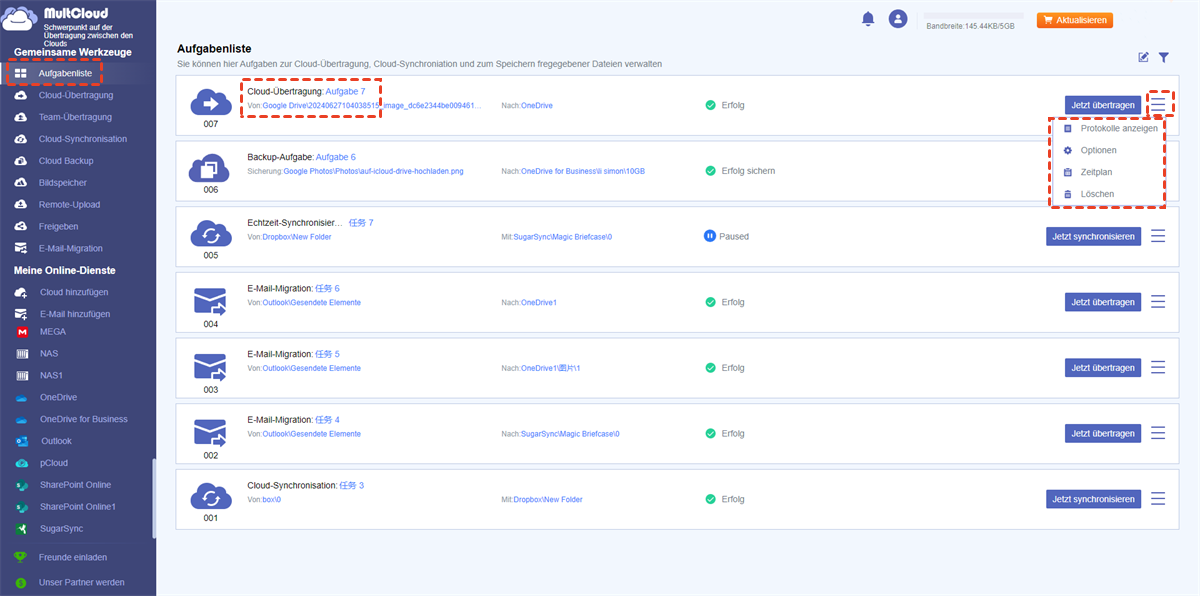The width and height of the screenshot is (1200, 596).
Task: Click the backup icon for task 006
Action: [210, 167]
